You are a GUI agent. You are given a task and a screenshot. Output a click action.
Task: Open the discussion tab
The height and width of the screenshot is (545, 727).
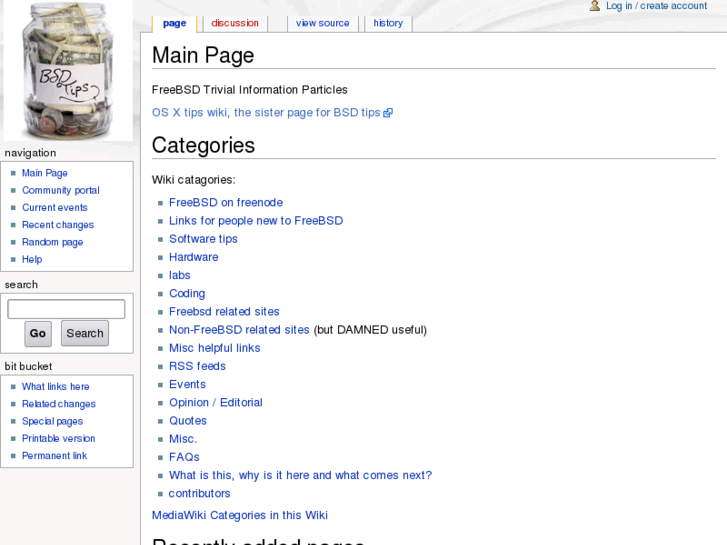point(235,23)
